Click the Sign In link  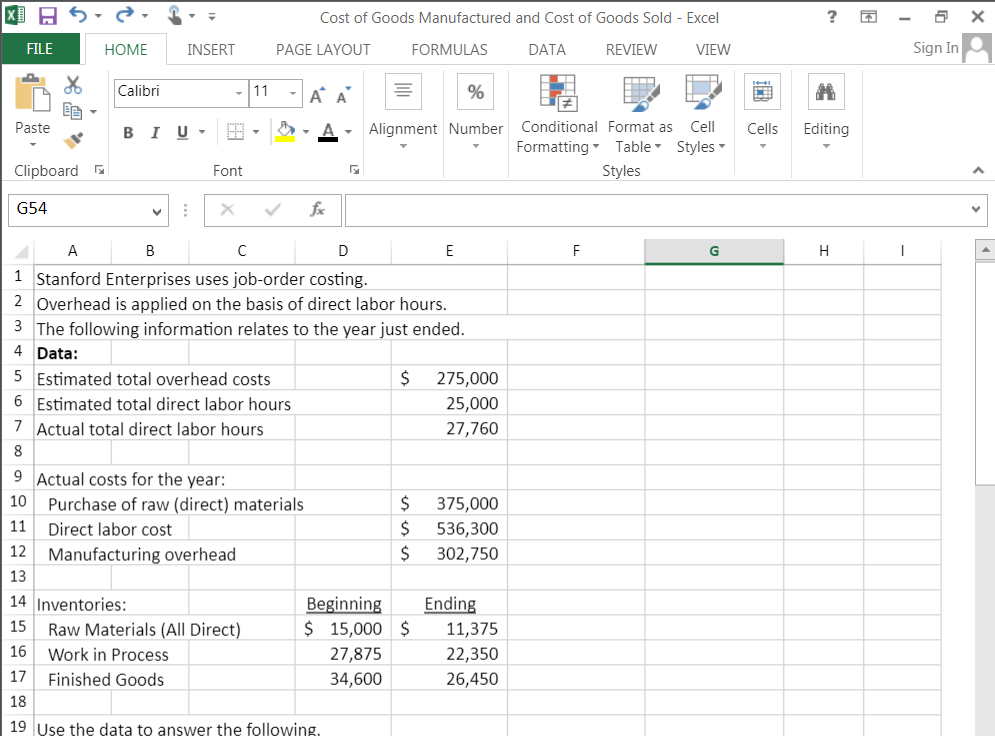[x=935, y=48]
